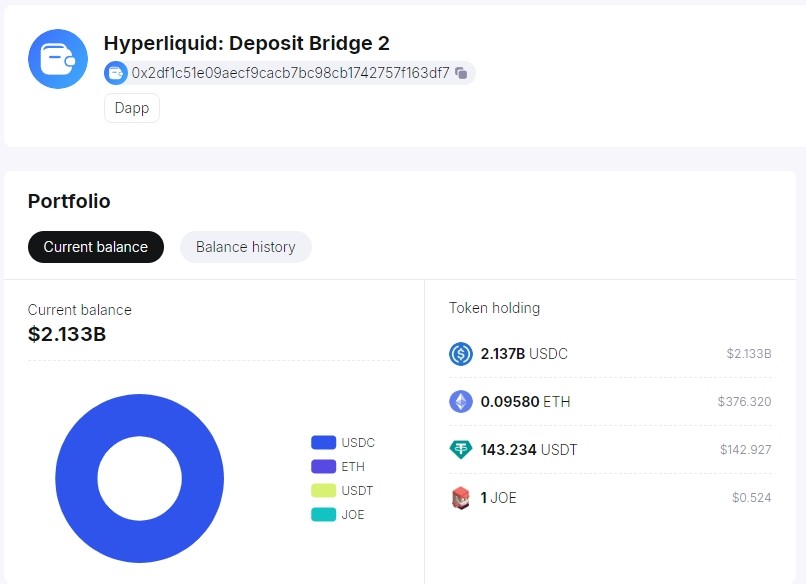Click the USDT token icon
Screen dimensions: 806x584
(x=461, y=450)
